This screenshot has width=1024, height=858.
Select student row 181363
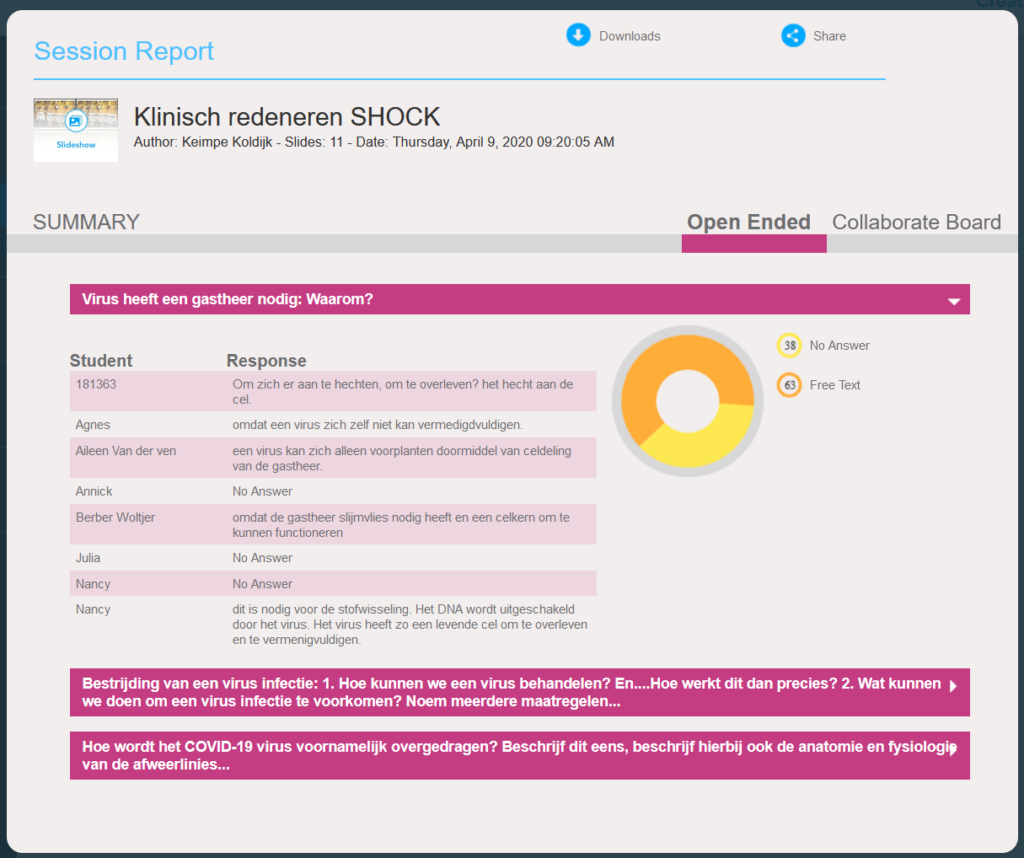pyautogui.click(x=333, y=391)
